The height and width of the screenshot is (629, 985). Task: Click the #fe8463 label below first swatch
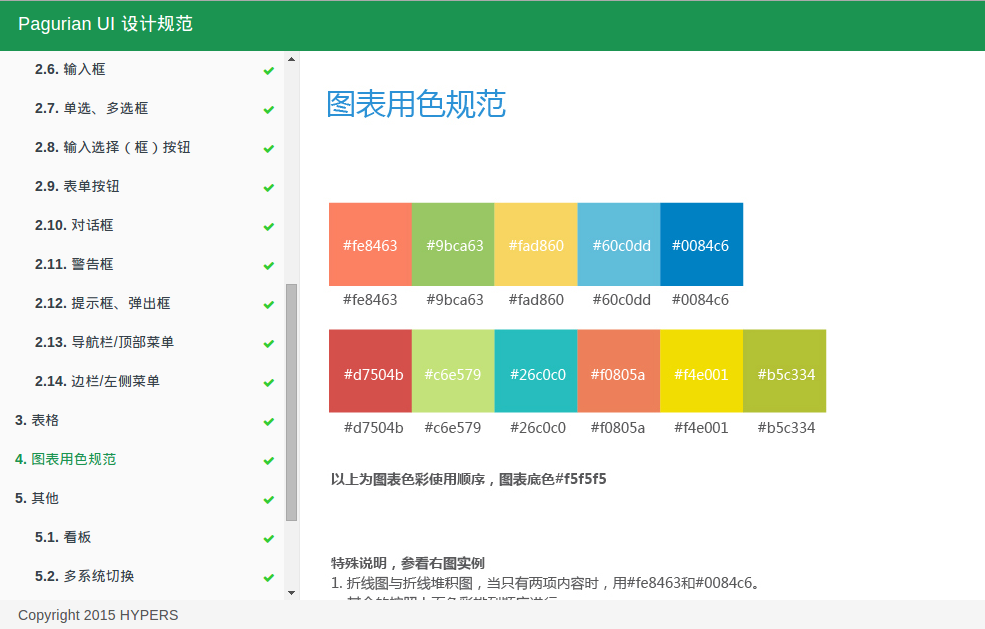tap(370, 300)
